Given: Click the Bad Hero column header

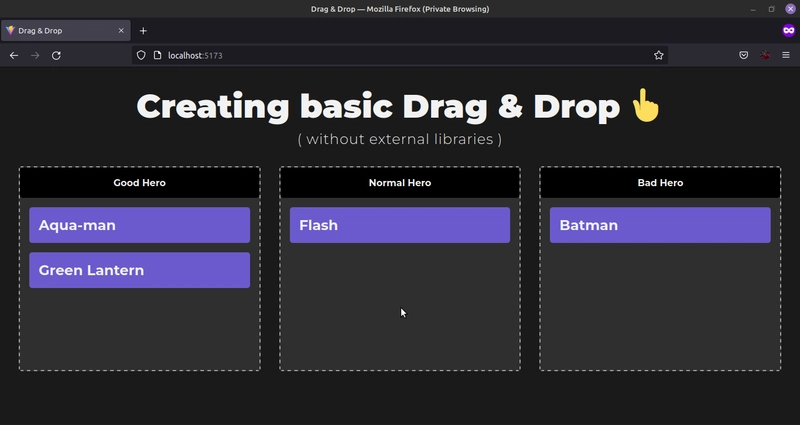Looking at the screenshot, I should tap(660, 183).
